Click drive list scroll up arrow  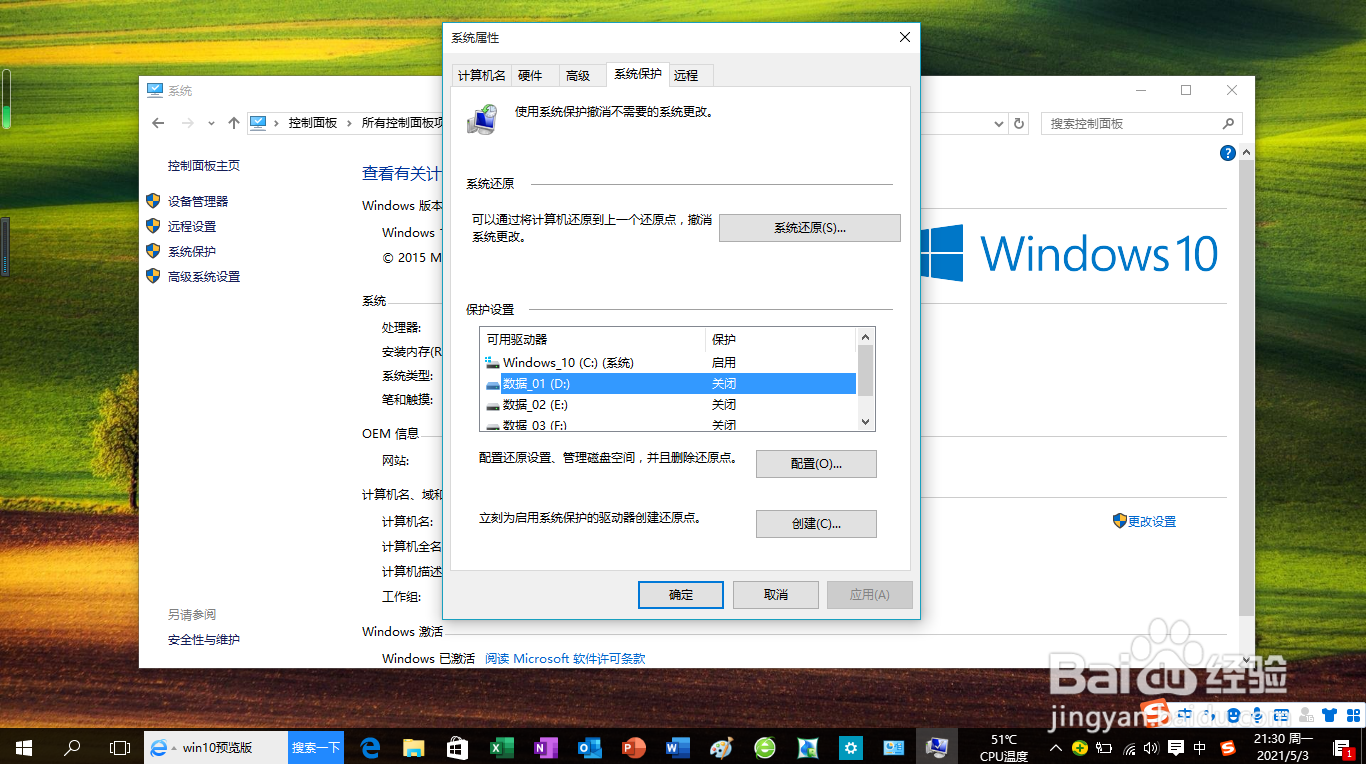866,337
